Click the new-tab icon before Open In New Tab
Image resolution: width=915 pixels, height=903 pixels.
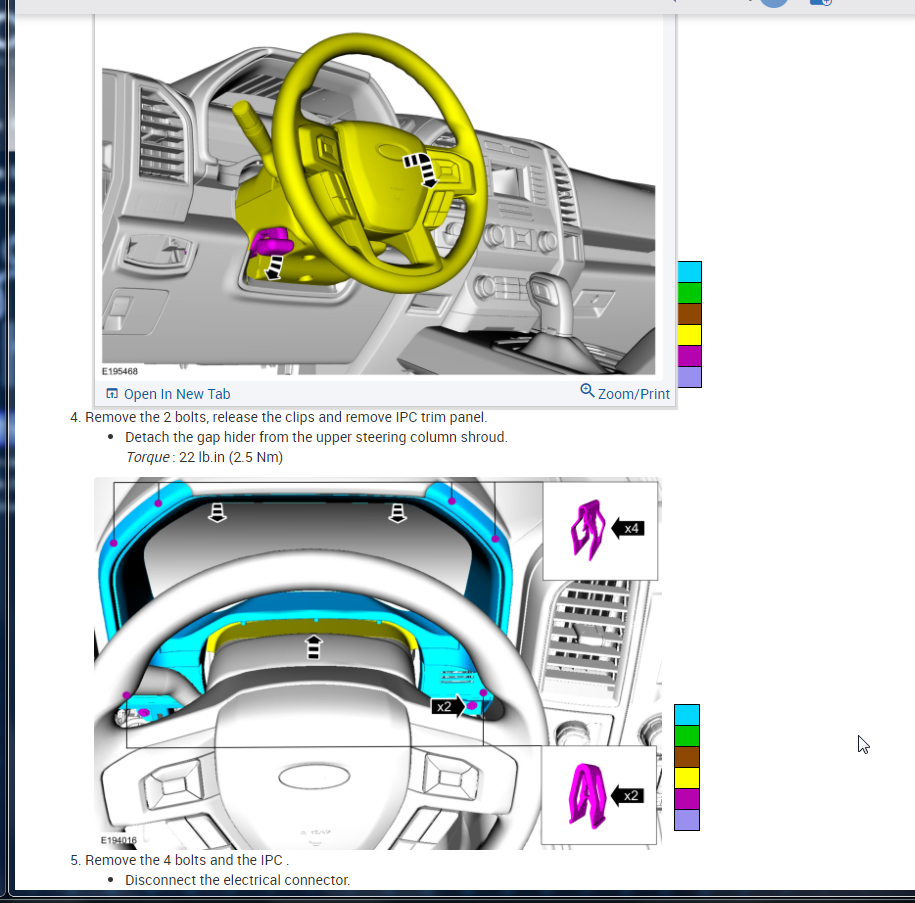112,393
